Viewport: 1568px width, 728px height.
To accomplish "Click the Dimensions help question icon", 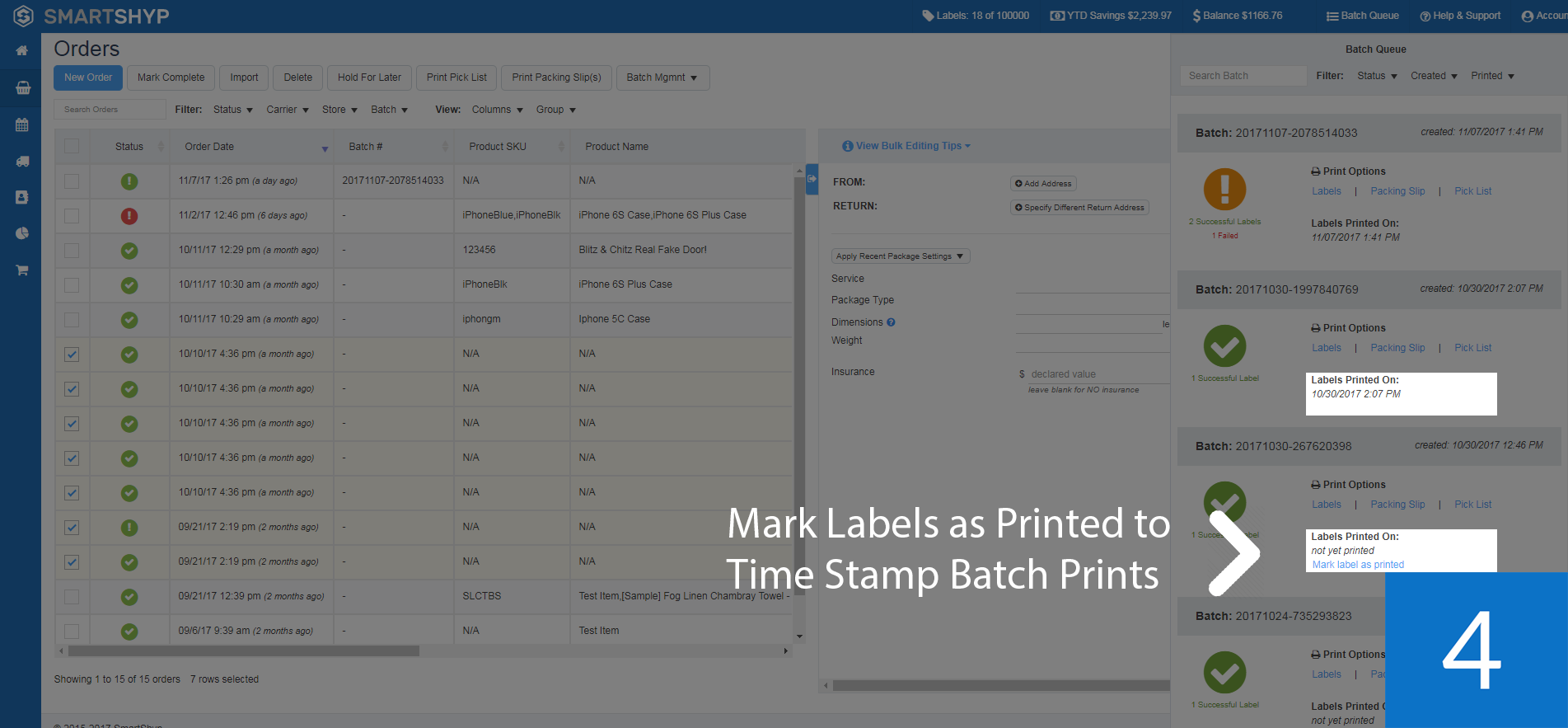I will [x=891, y=322].
